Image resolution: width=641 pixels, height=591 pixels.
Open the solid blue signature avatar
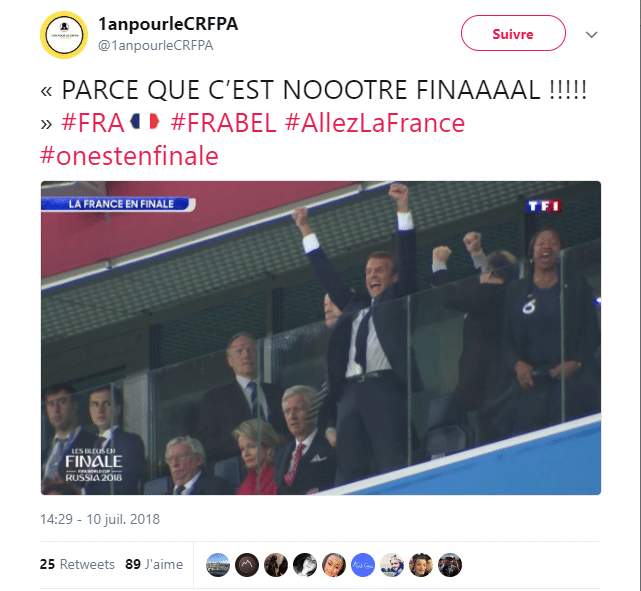click(363, 565)
